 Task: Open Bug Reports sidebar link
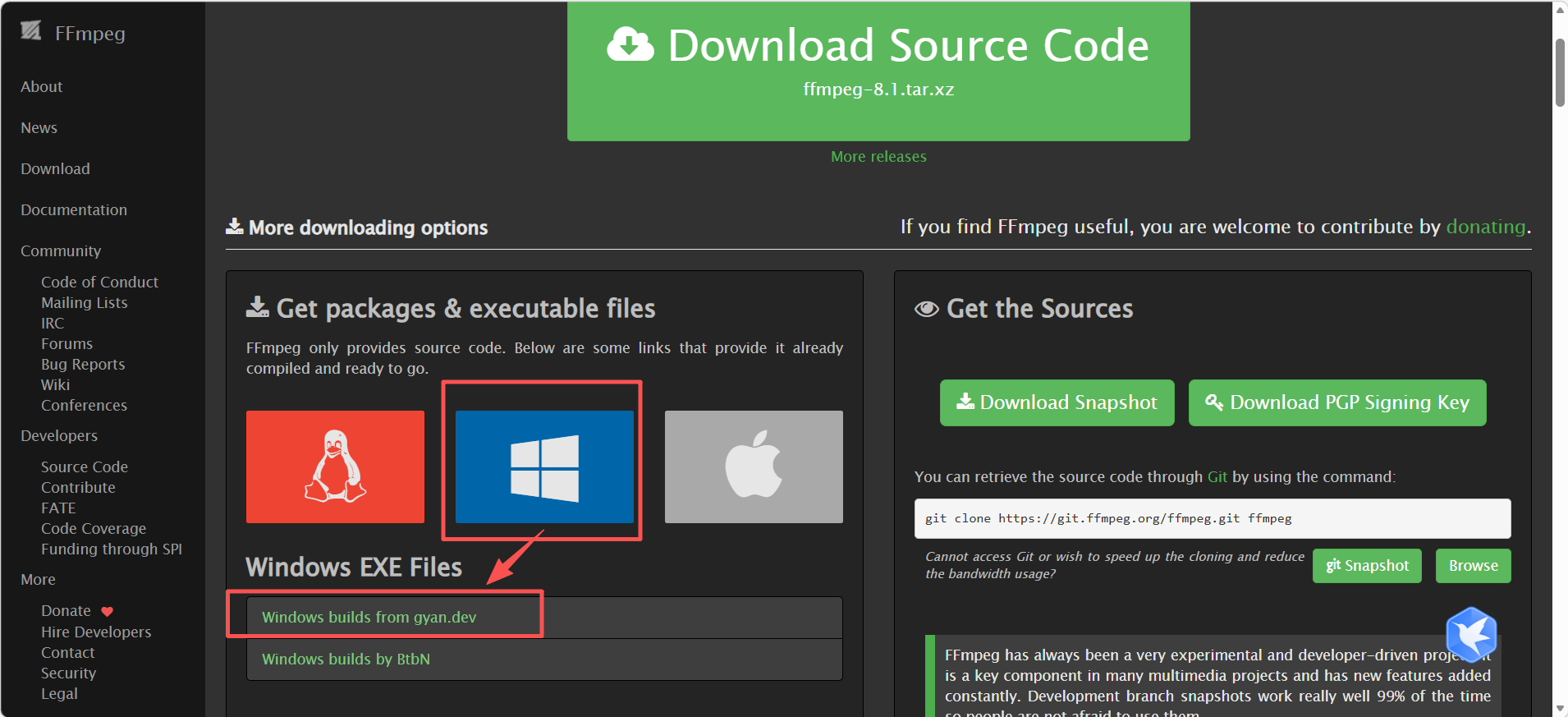pos(83,365)
